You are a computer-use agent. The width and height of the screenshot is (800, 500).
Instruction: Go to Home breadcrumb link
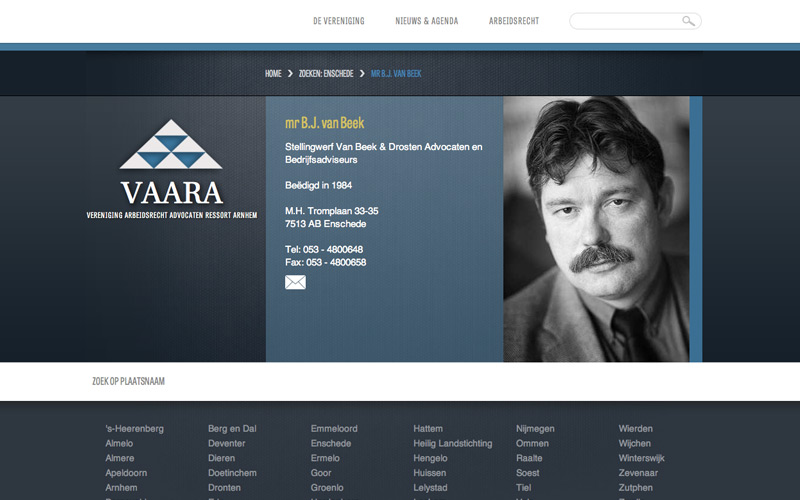click(273, 74)
